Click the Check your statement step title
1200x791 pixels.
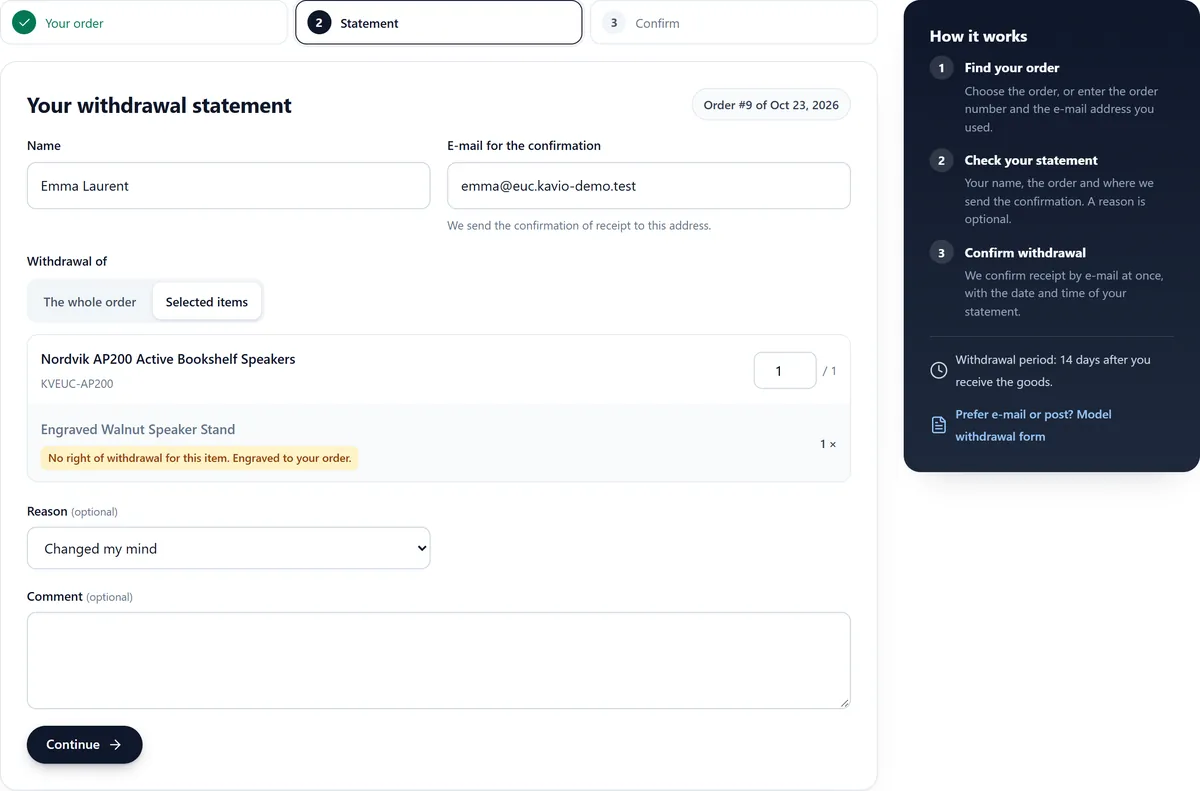point(1031,160)
